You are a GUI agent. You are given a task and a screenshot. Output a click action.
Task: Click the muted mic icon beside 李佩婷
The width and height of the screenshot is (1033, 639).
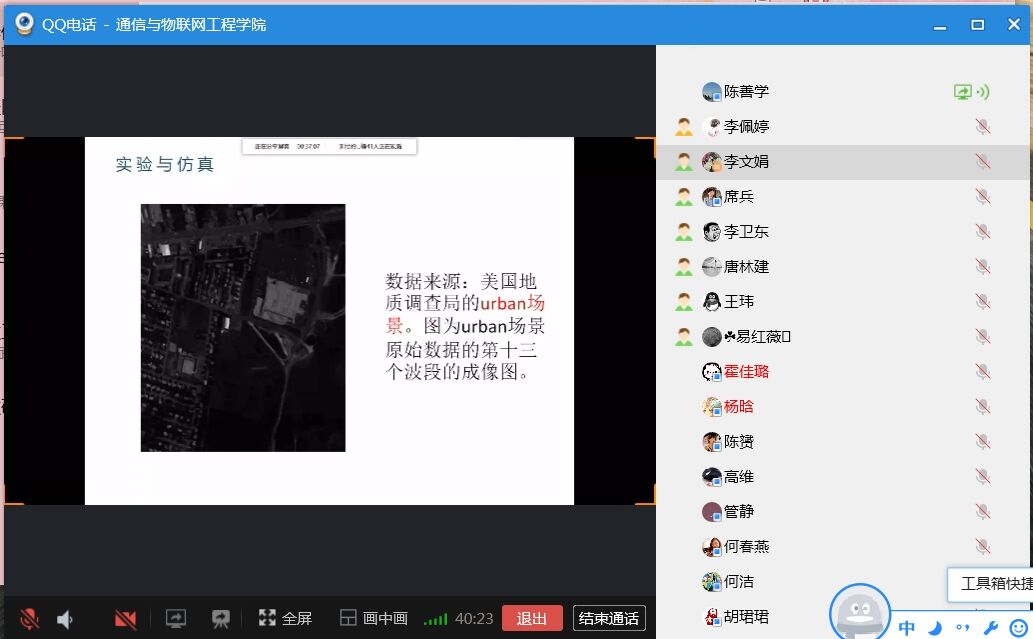pos(982,127)
